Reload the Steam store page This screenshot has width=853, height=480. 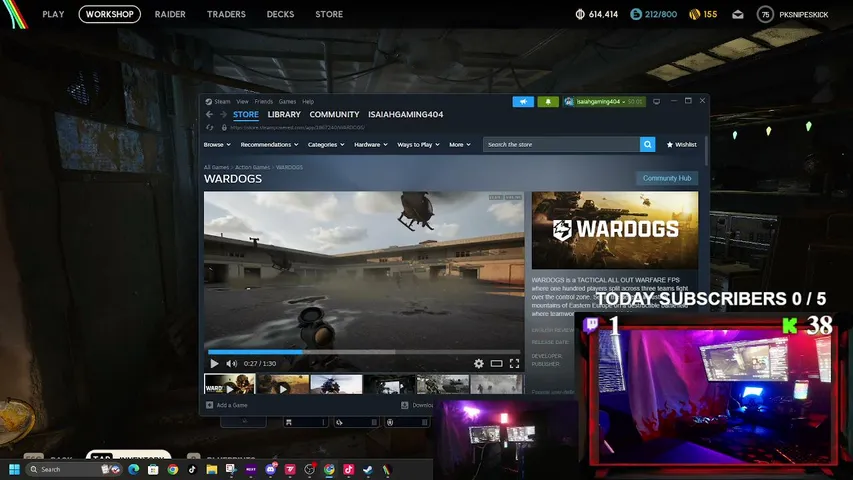pyautogui.click(x=209, y=127)
